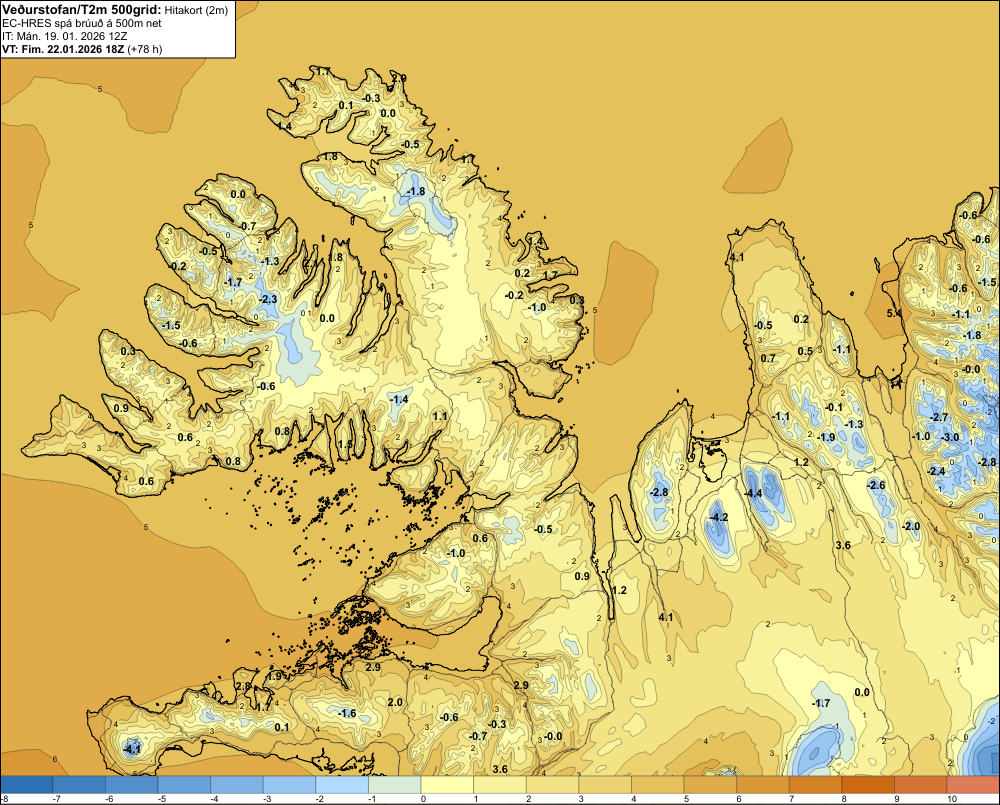The height and width of the screenshot is (805, 1000).
Task: Select the 2.0 temperature value
Action: click(x=395, y=702)
